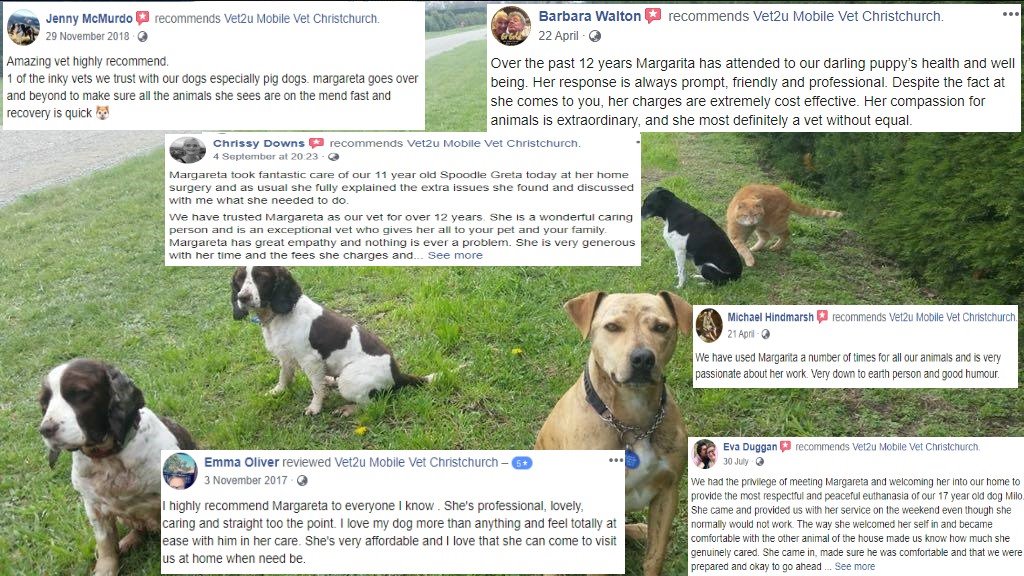
Task: Click Chrissy Downs' profile picture
Action: click(187, 150)
